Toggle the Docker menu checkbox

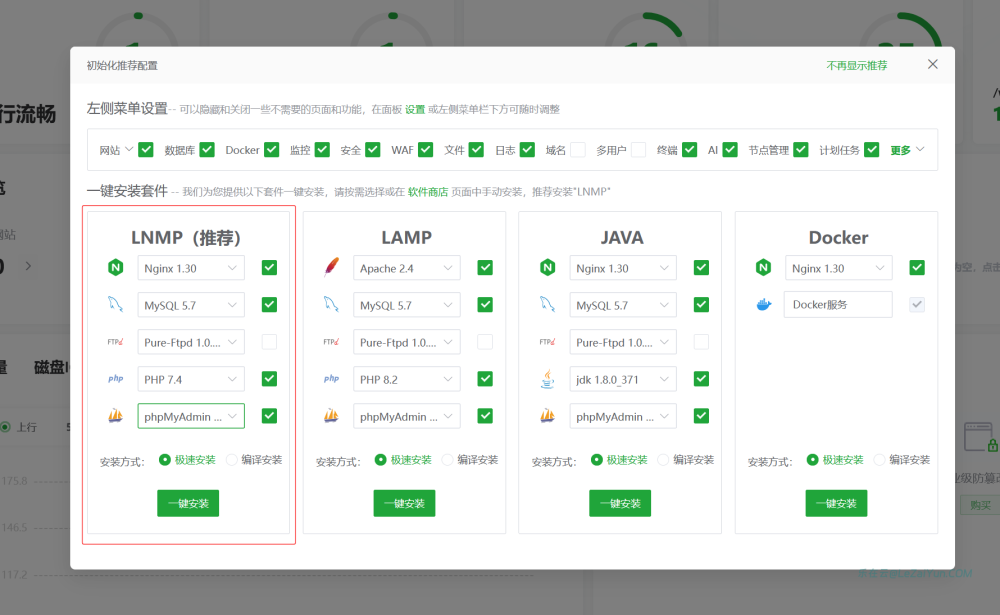272,150
